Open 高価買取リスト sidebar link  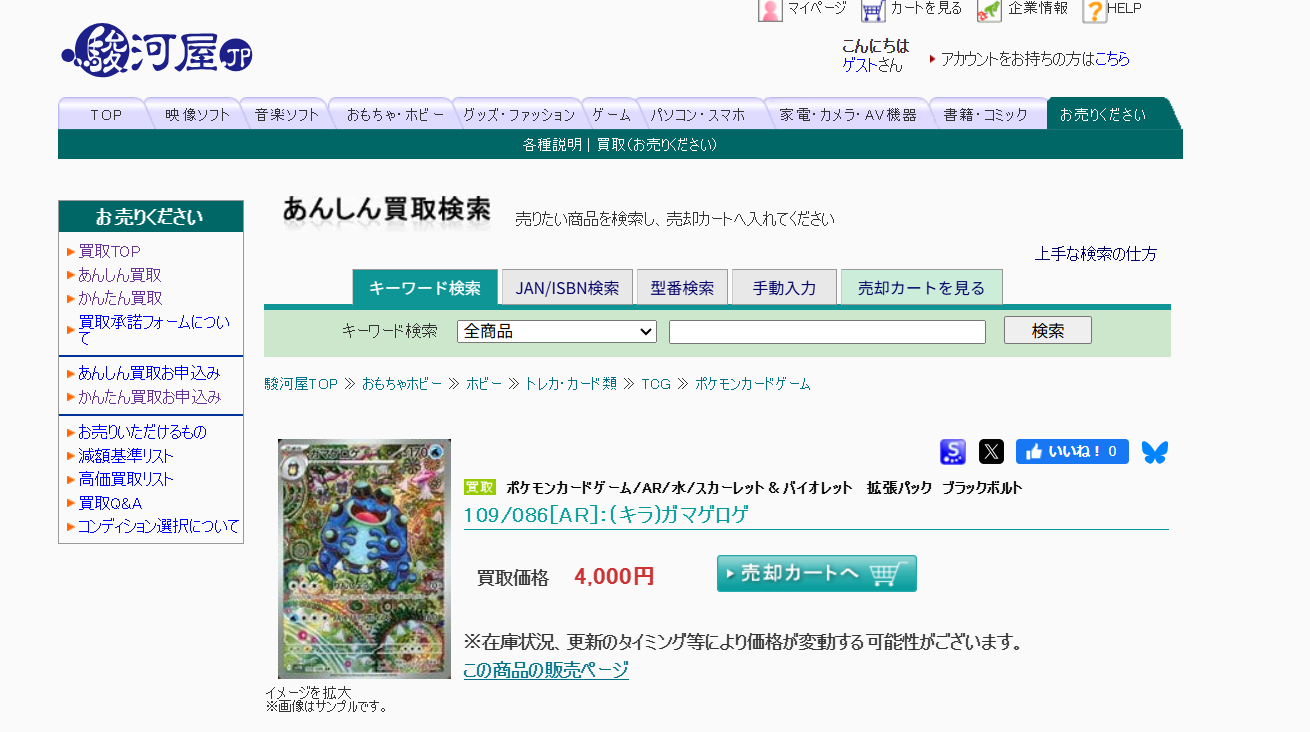pos(126,479)
